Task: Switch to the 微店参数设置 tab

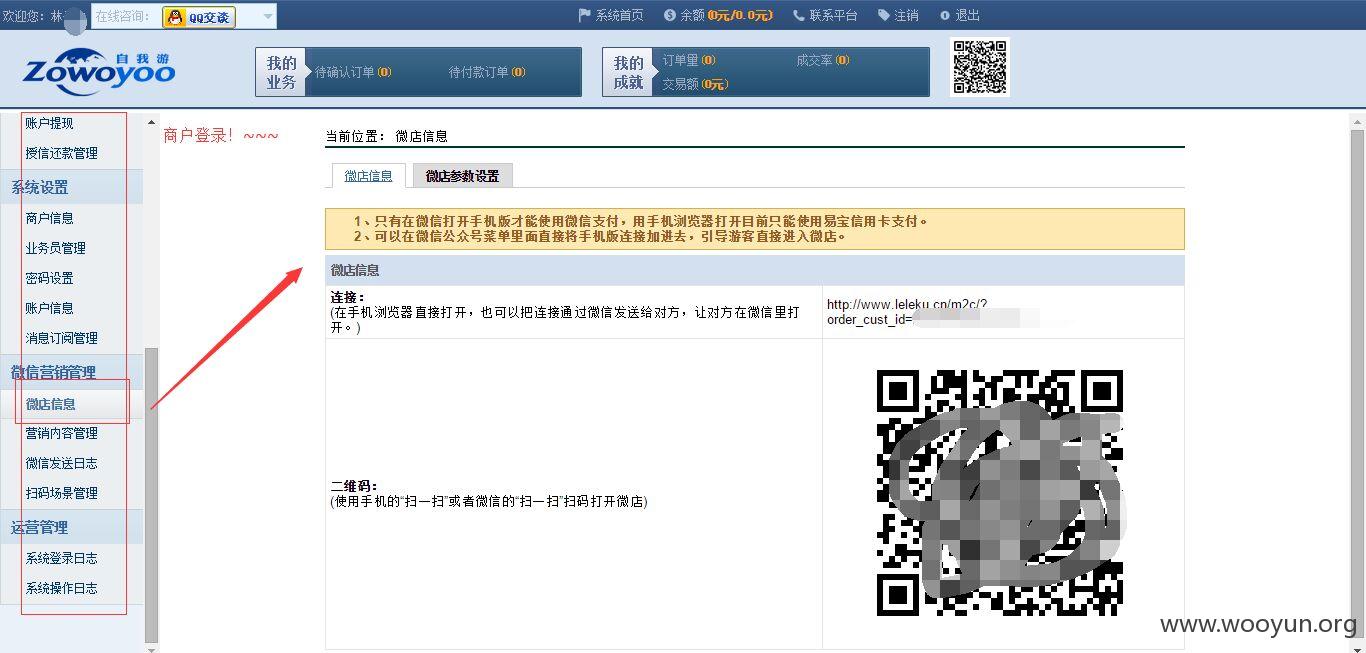Action: 462,175
